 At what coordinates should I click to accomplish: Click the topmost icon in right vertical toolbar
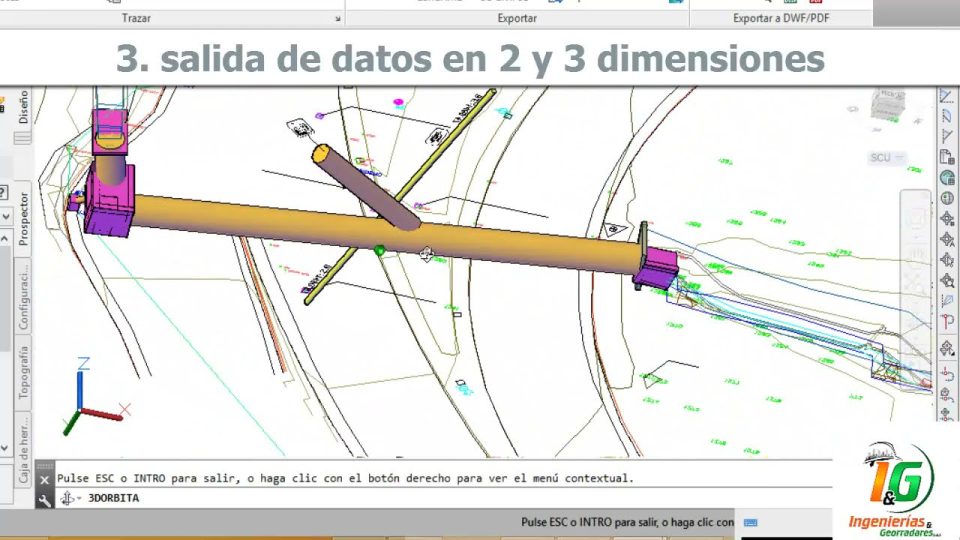947,96
